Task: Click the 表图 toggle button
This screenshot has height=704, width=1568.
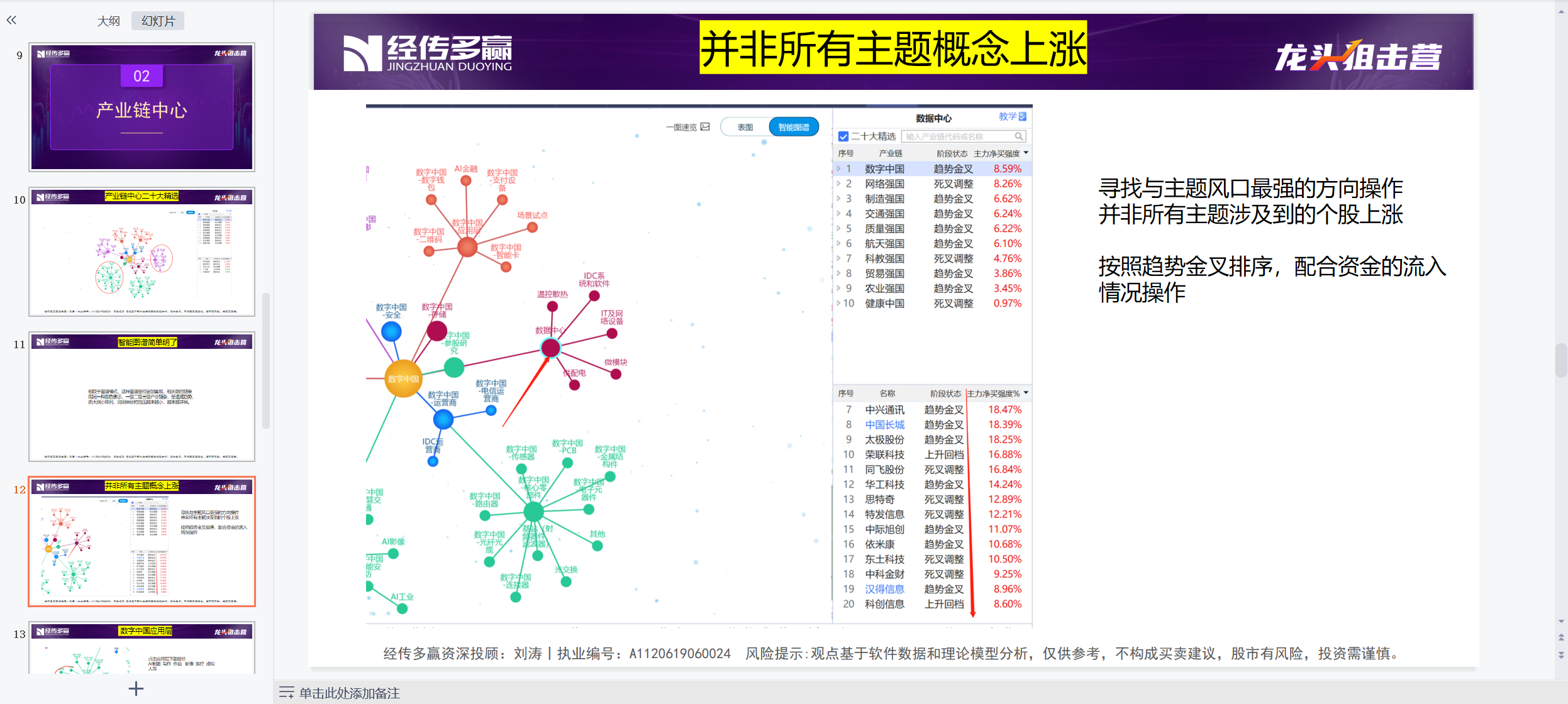Action: (x=745, y=127)
